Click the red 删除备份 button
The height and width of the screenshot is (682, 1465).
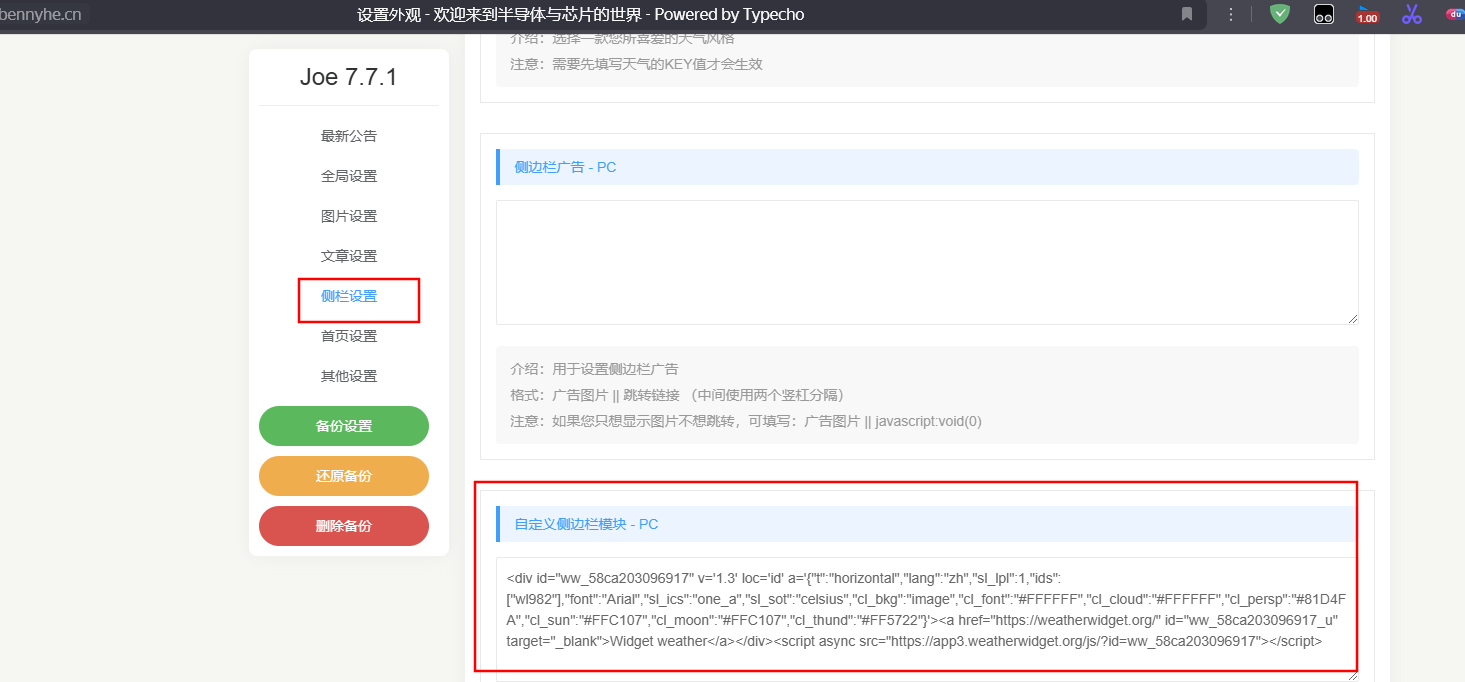coord(344,526)
